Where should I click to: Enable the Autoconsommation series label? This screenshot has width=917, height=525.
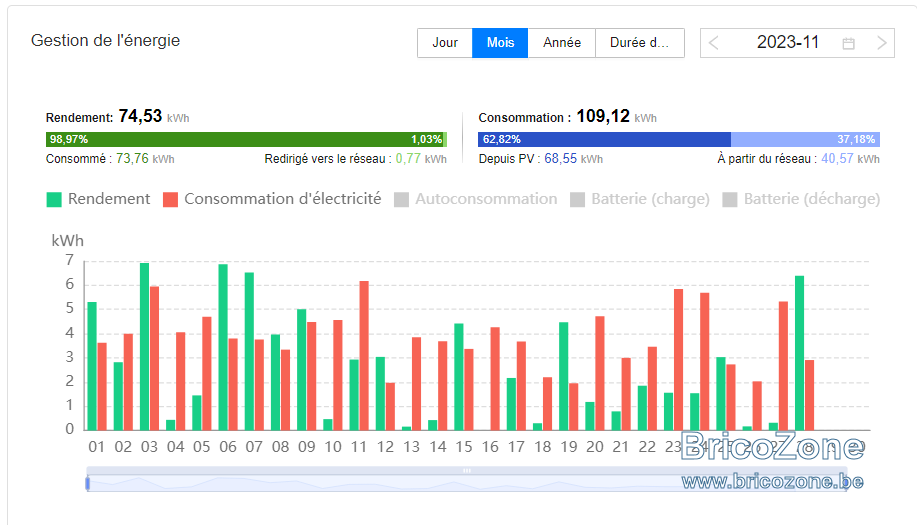[x=486, y=199]
